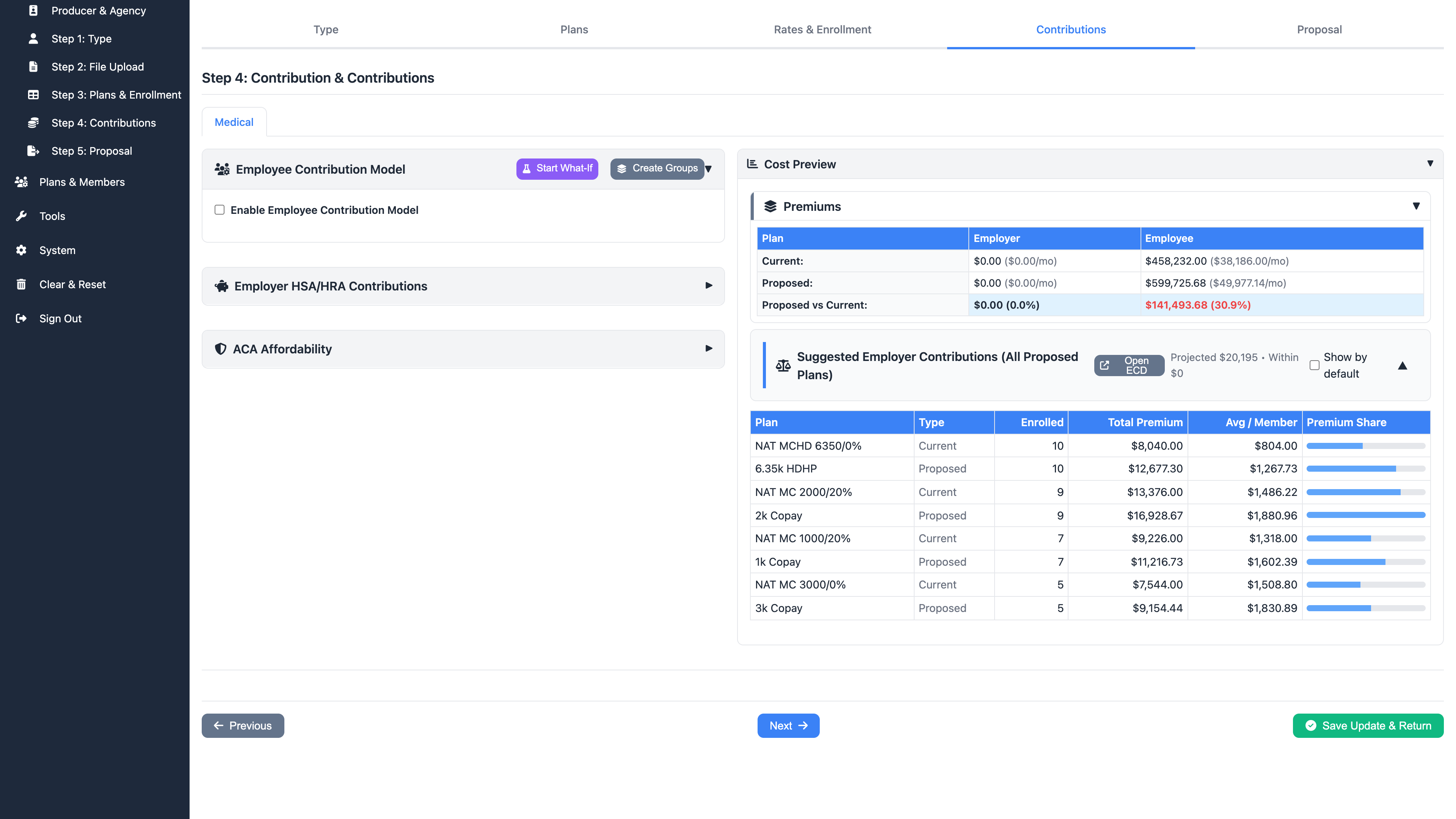Enable Employee Contribution Model checkbox
The image size is (1456, 819).
(219, 210)
